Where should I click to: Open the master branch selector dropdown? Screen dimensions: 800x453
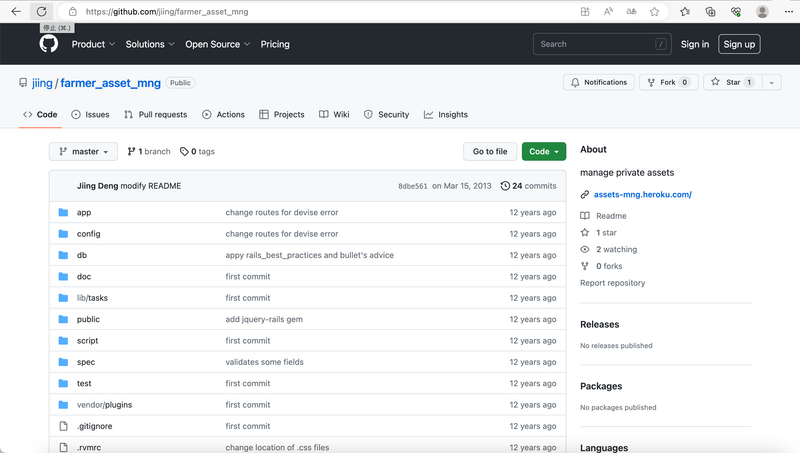(x=83, y=152)
